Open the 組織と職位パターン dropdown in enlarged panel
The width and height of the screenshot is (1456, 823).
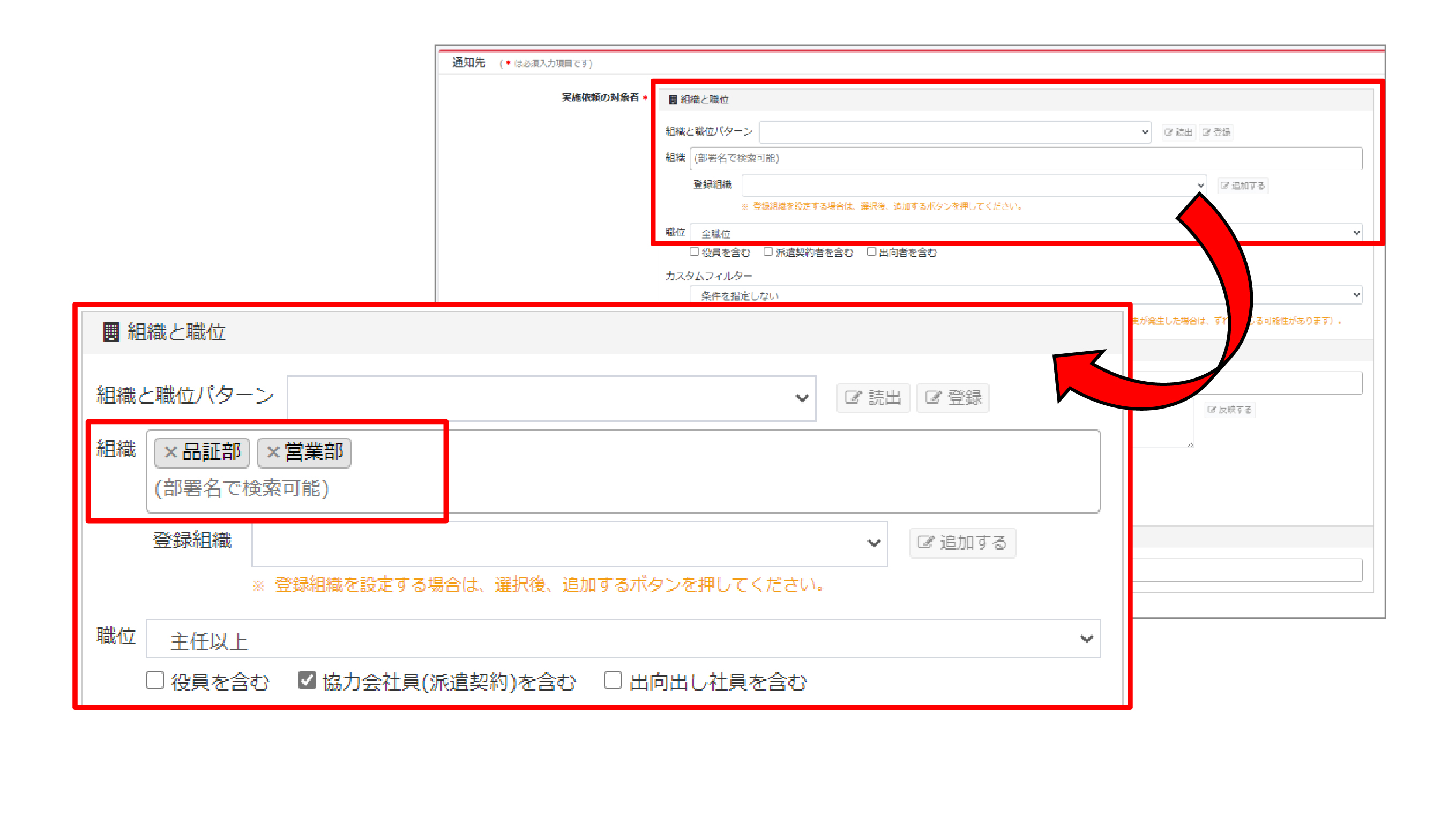tap(551, 398)
